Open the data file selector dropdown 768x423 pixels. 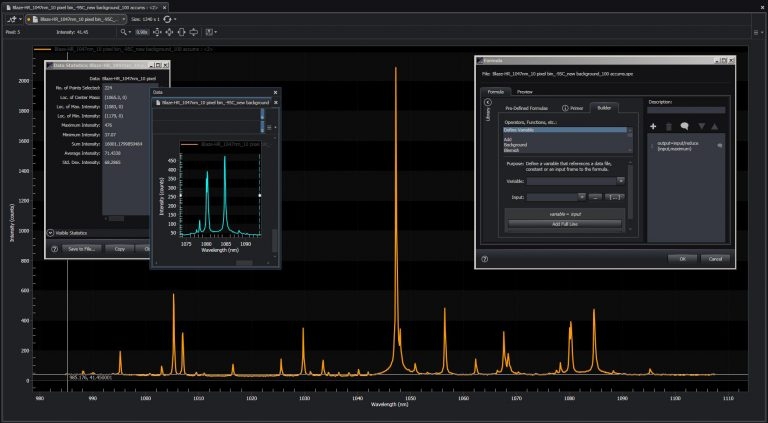123,19
